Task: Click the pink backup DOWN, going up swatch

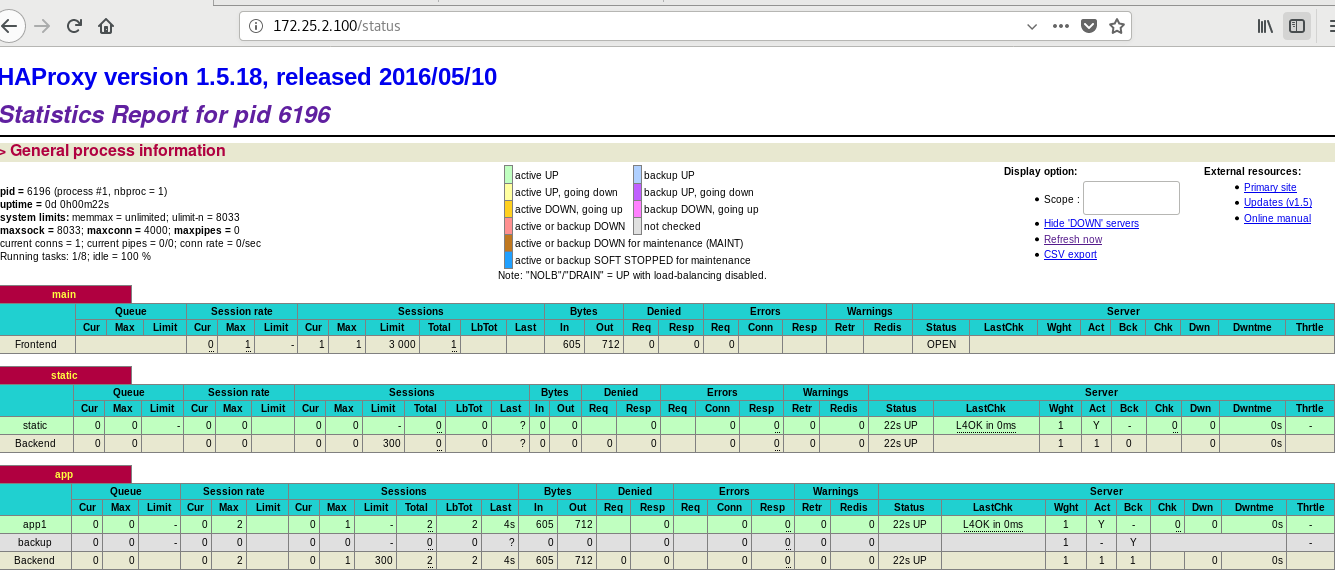Action: 637,209
